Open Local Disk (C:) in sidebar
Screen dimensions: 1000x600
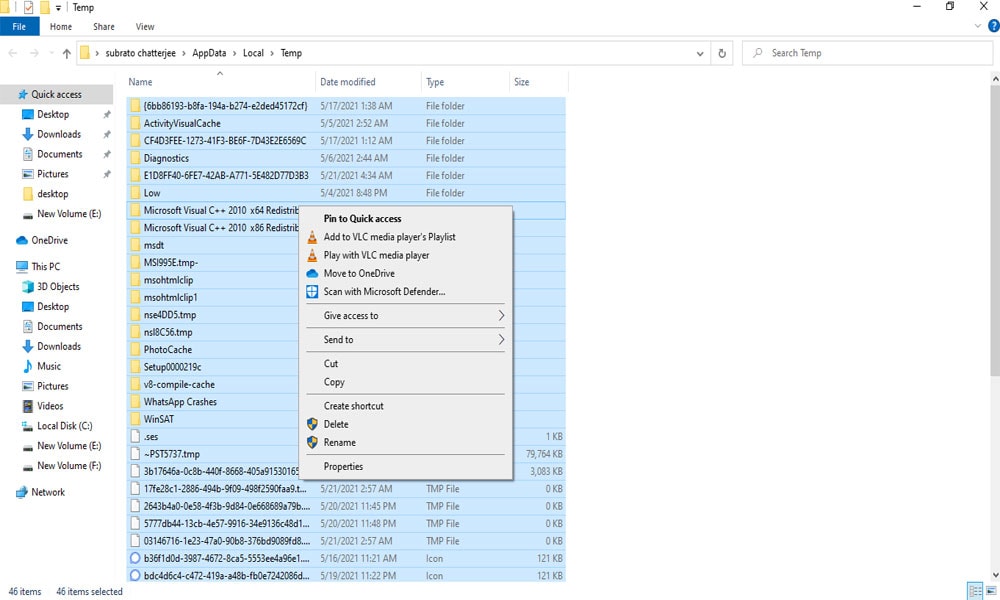point(64,425)
